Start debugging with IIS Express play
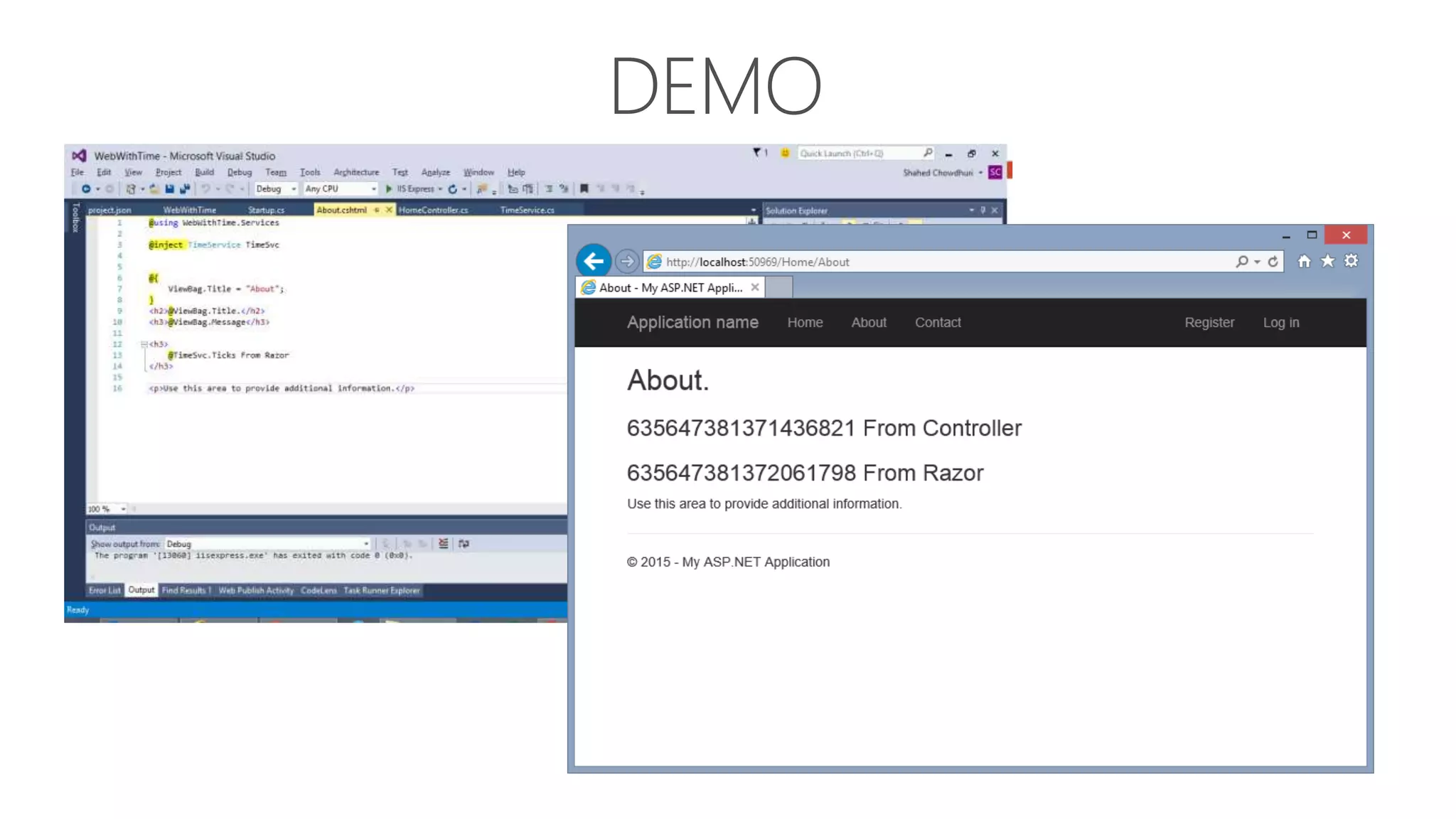Image resolution: width=1456 pixels, height=819 pixels. [390, 189]
